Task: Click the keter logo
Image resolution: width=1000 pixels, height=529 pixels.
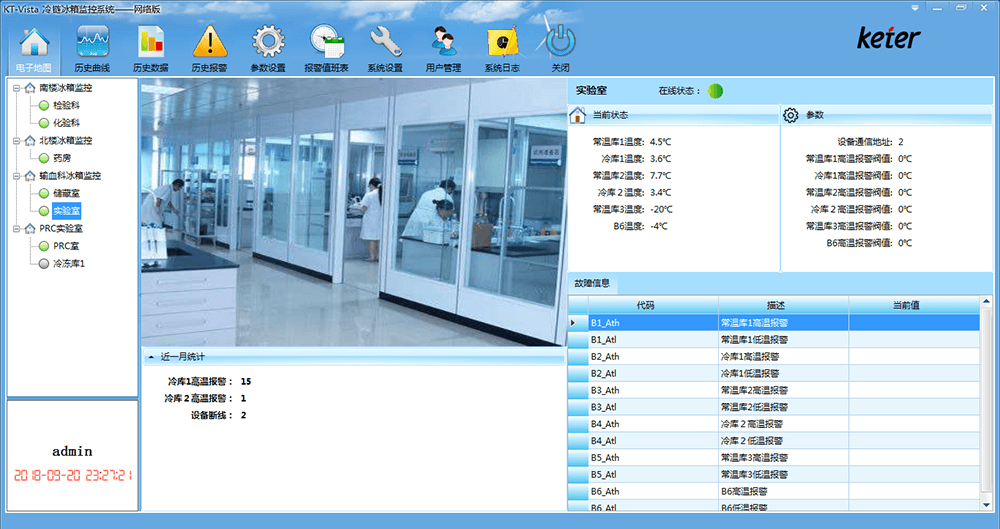Action: [x=888, y=38]
